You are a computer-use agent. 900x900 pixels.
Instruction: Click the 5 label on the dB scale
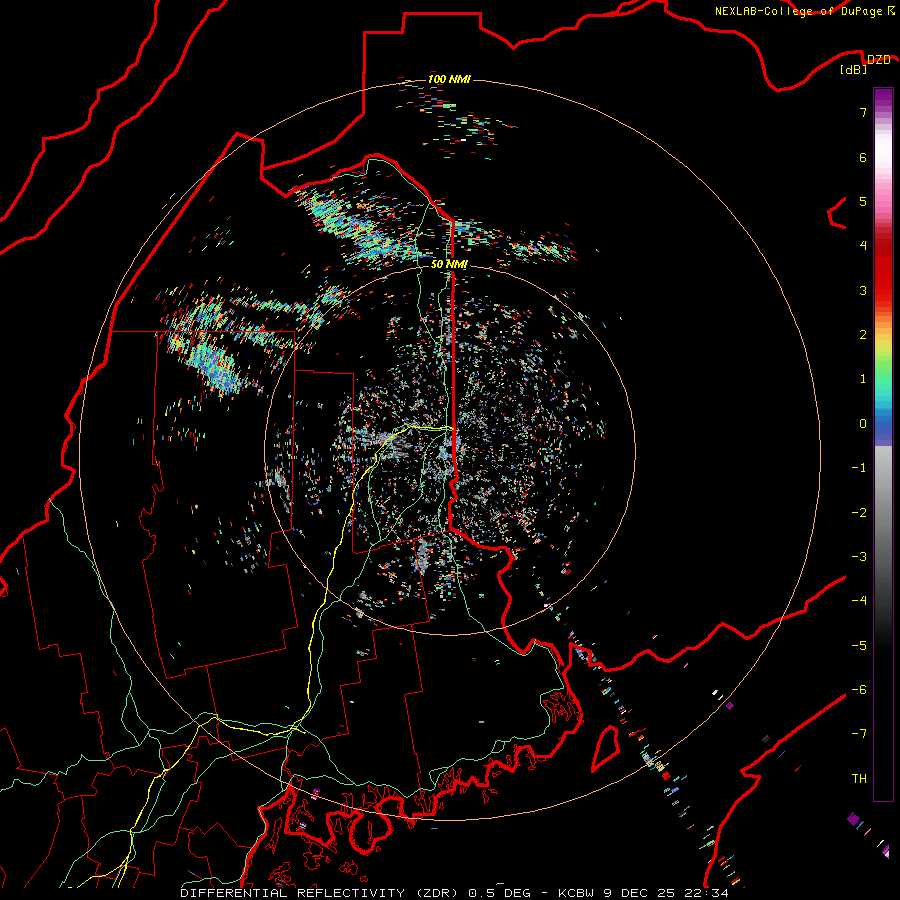pyautogui.click(x=863, y=201)
